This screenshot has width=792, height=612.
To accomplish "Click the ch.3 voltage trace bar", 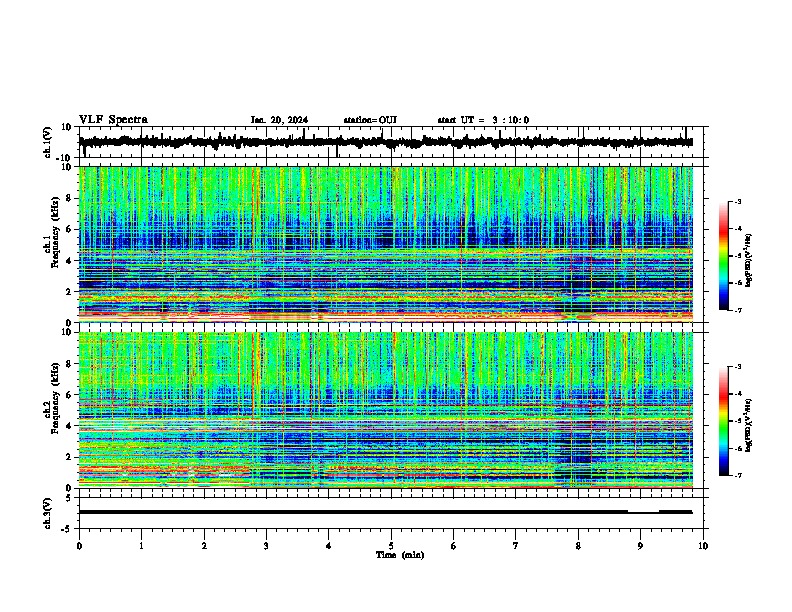I will [x=386, y=512].
